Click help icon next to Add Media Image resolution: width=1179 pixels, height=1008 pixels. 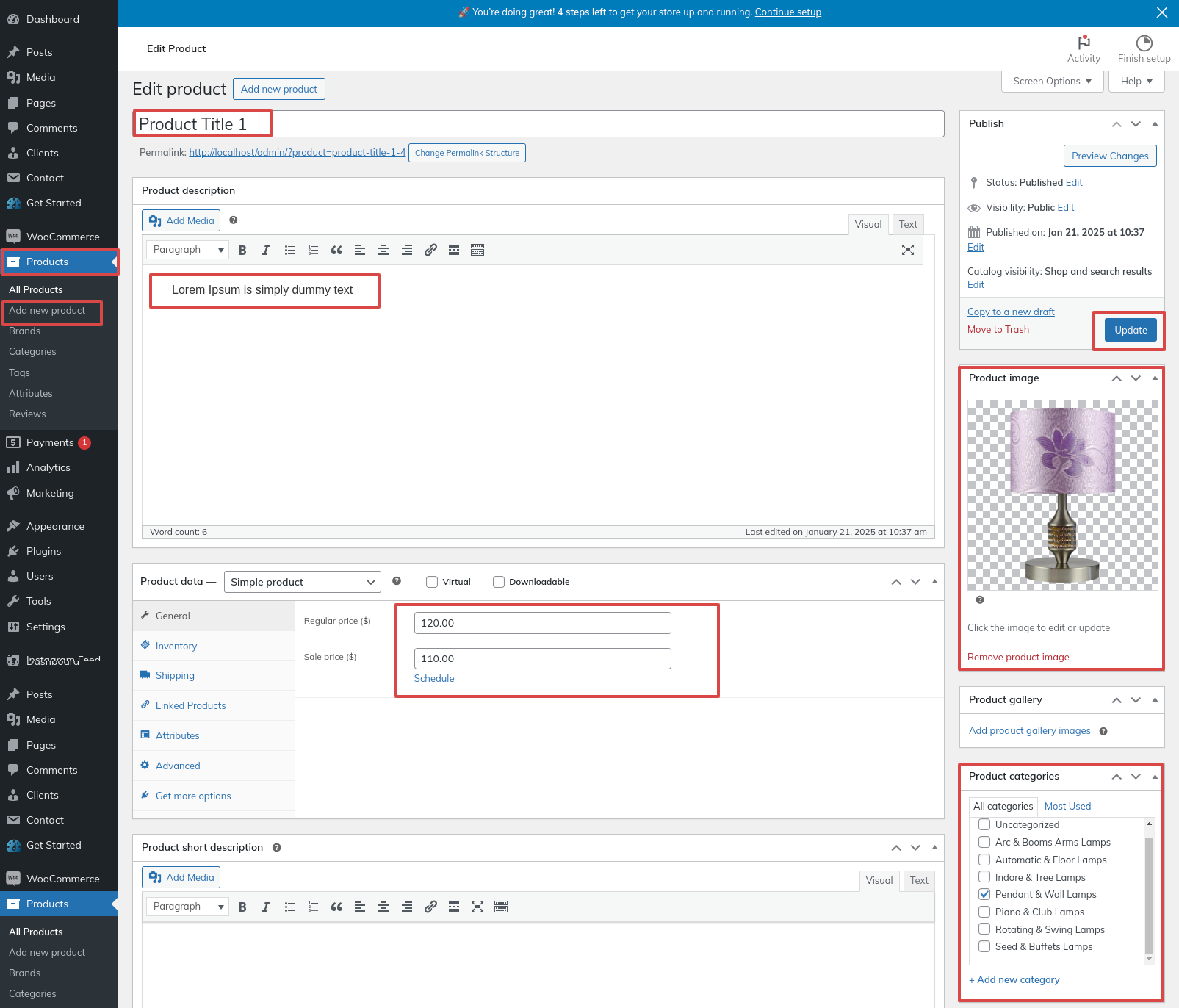pyautogui.click(x=234, y=220)
